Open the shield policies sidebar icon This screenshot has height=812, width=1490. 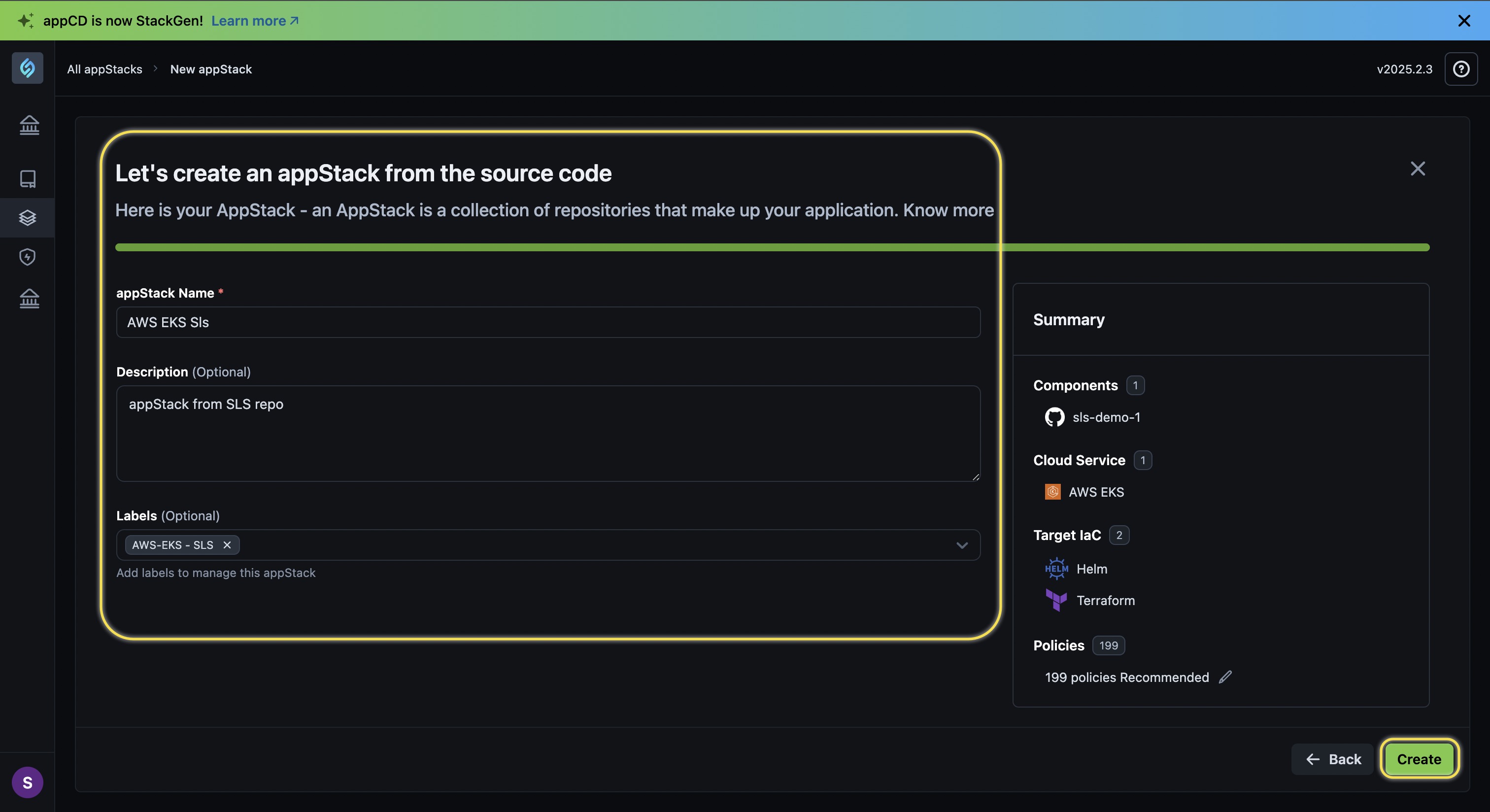pyautogui.click(x=27, y=257)
